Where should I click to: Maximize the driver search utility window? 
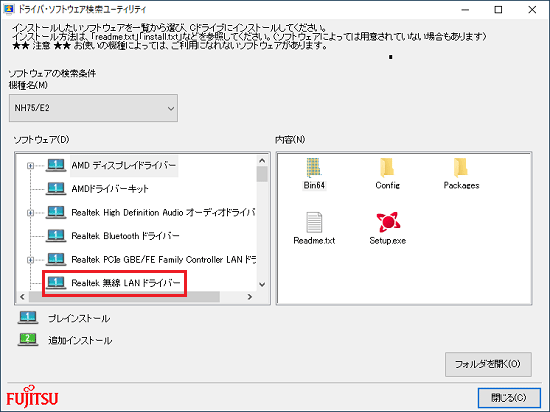click(498, 10)
